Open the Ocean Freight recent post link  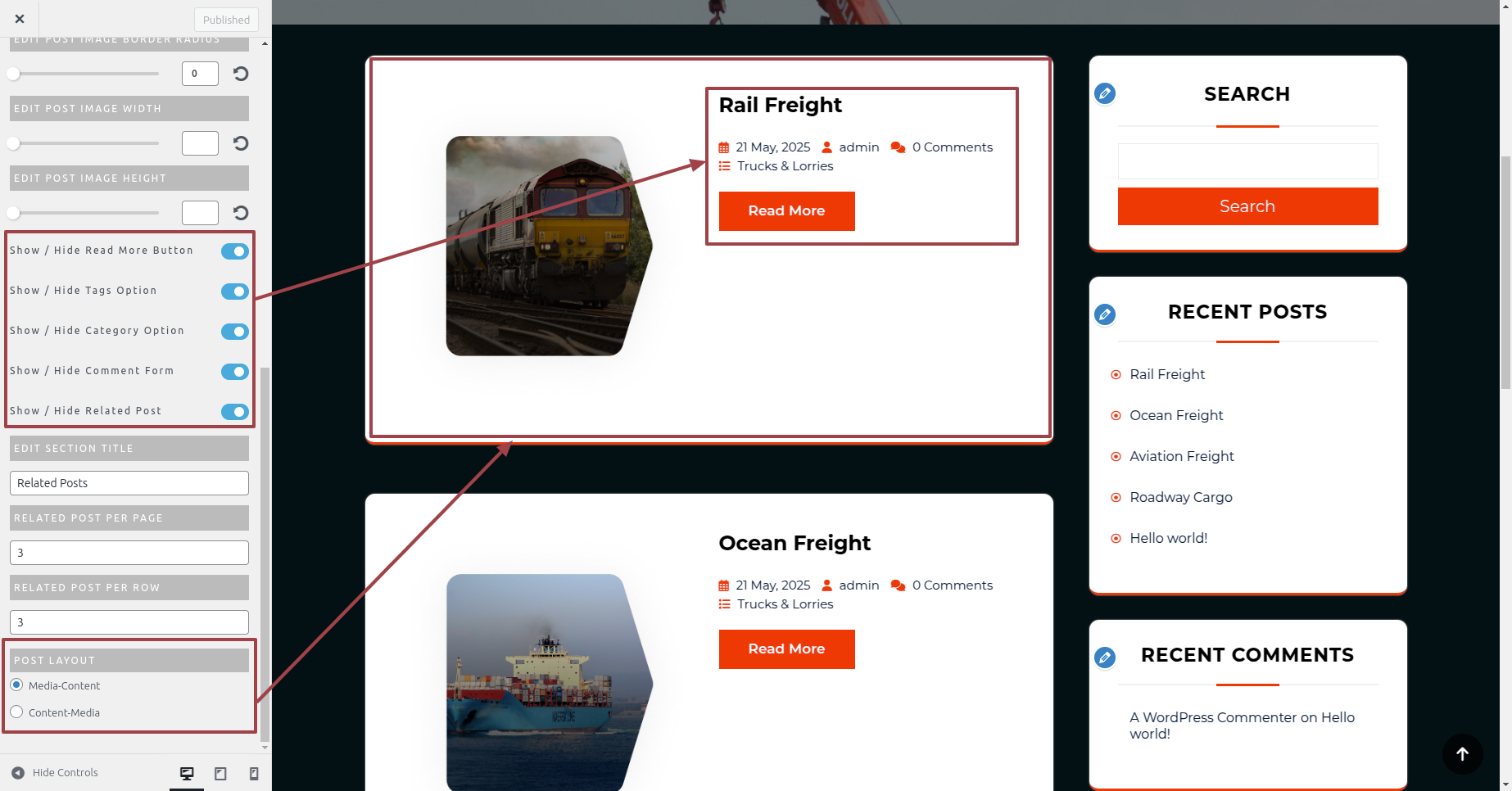[1176, 415]
